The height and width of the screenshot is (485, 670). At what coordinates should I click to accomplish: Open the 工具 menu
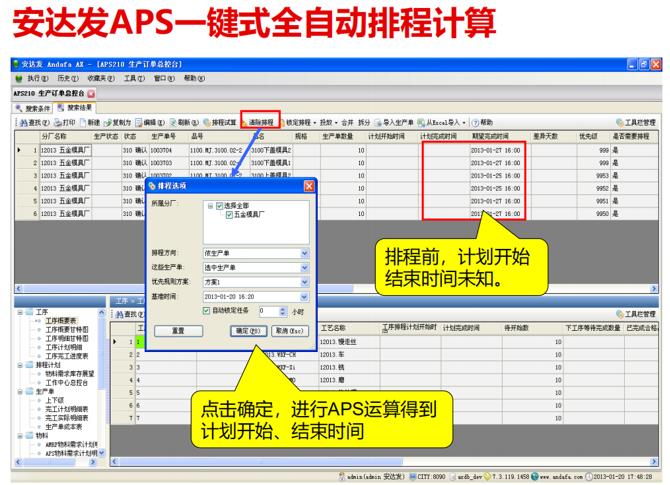(134, 79)
